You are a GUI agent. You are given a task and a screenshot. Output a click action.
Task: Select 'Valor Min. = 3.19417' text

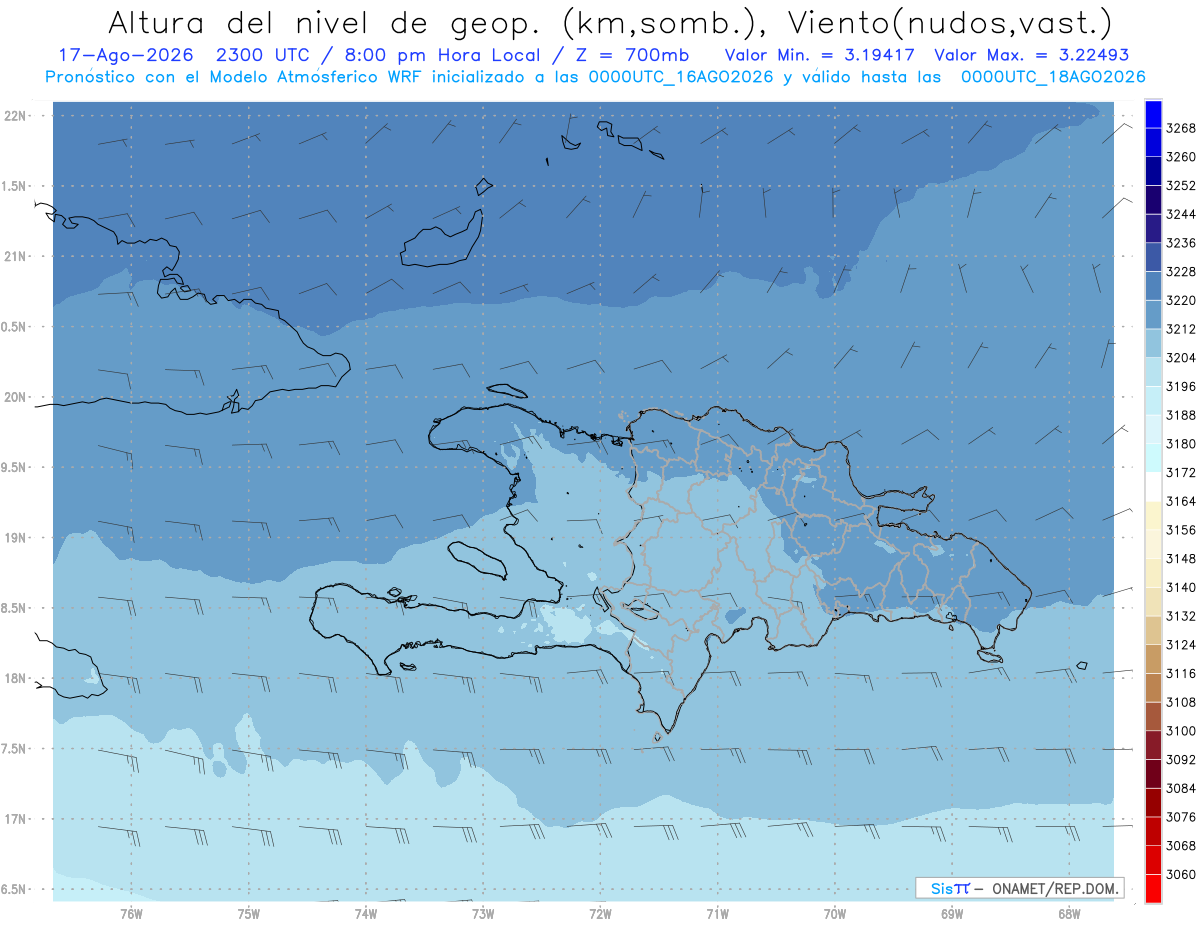tap(821, 55)
